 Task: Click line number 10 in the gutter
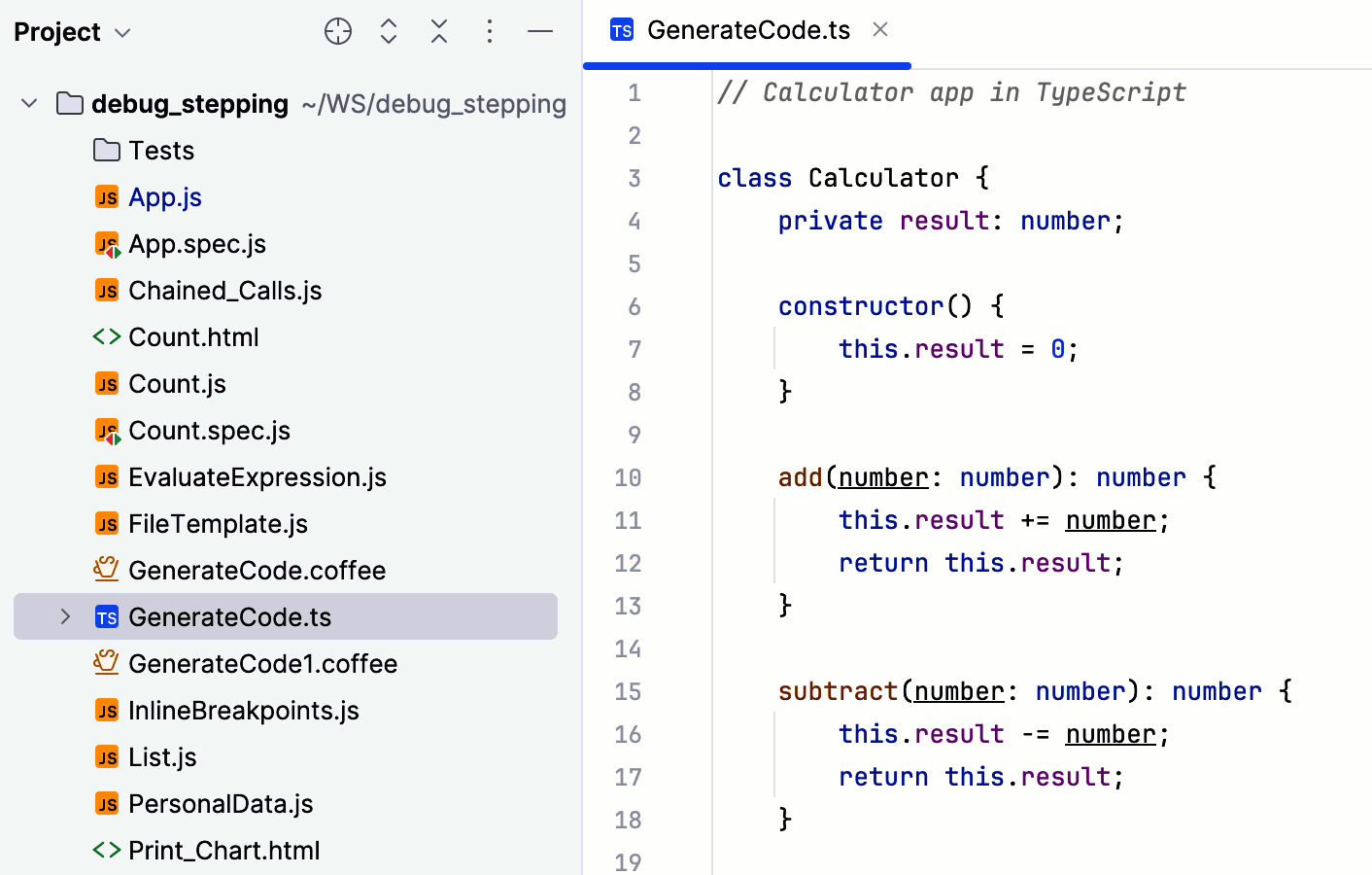click(x=629, y=477)
